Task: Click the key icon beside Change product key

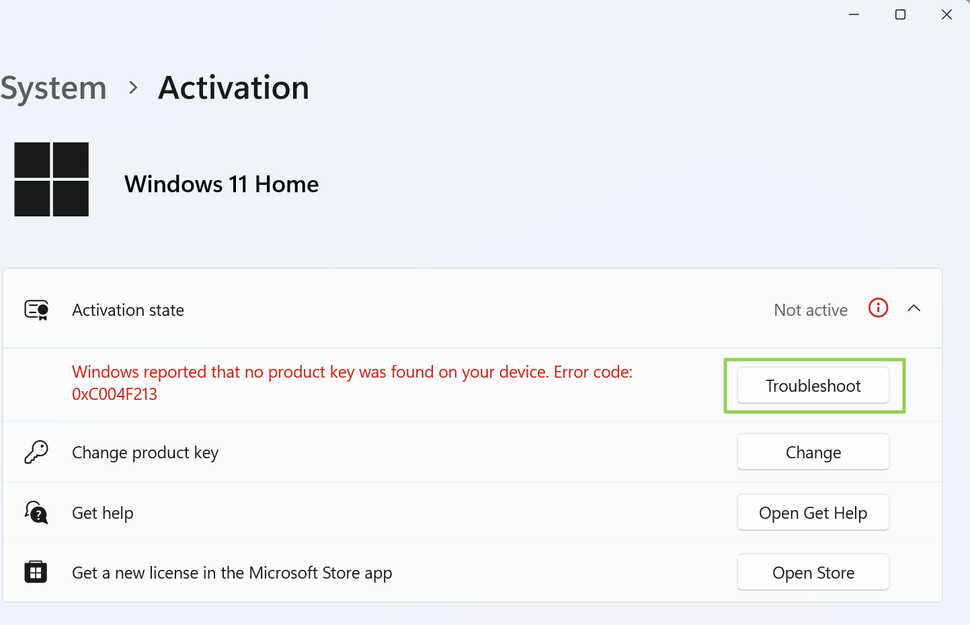Action: [36, 452]
